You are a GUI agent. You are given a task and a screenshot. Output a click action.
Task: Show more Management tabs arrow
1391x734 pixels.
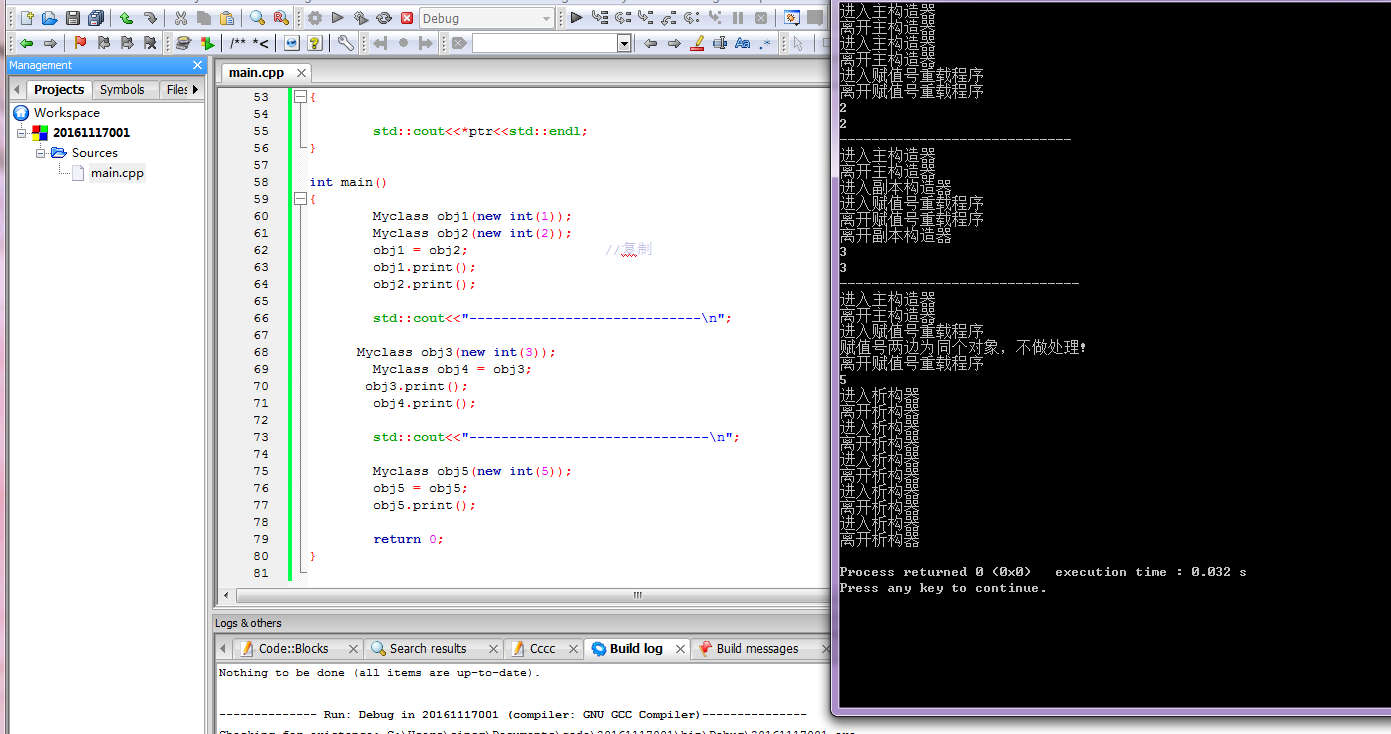tap(195, 89)
